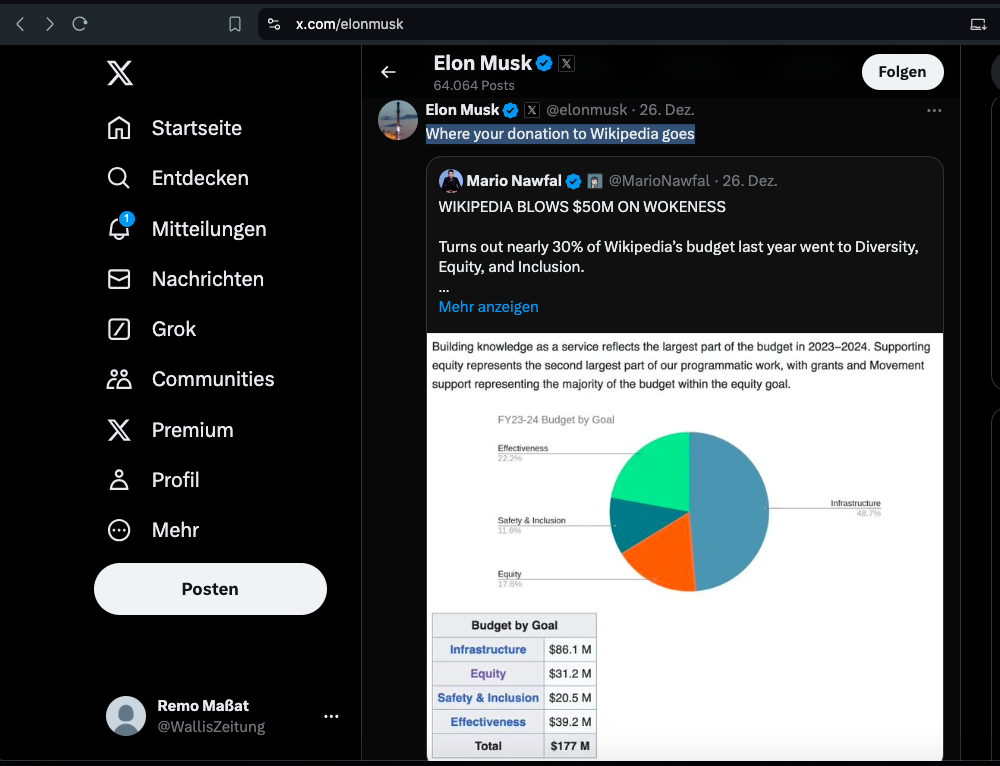Open the Communities menu label
This screenshot has width=1000, height=766.
pos(213,379)
